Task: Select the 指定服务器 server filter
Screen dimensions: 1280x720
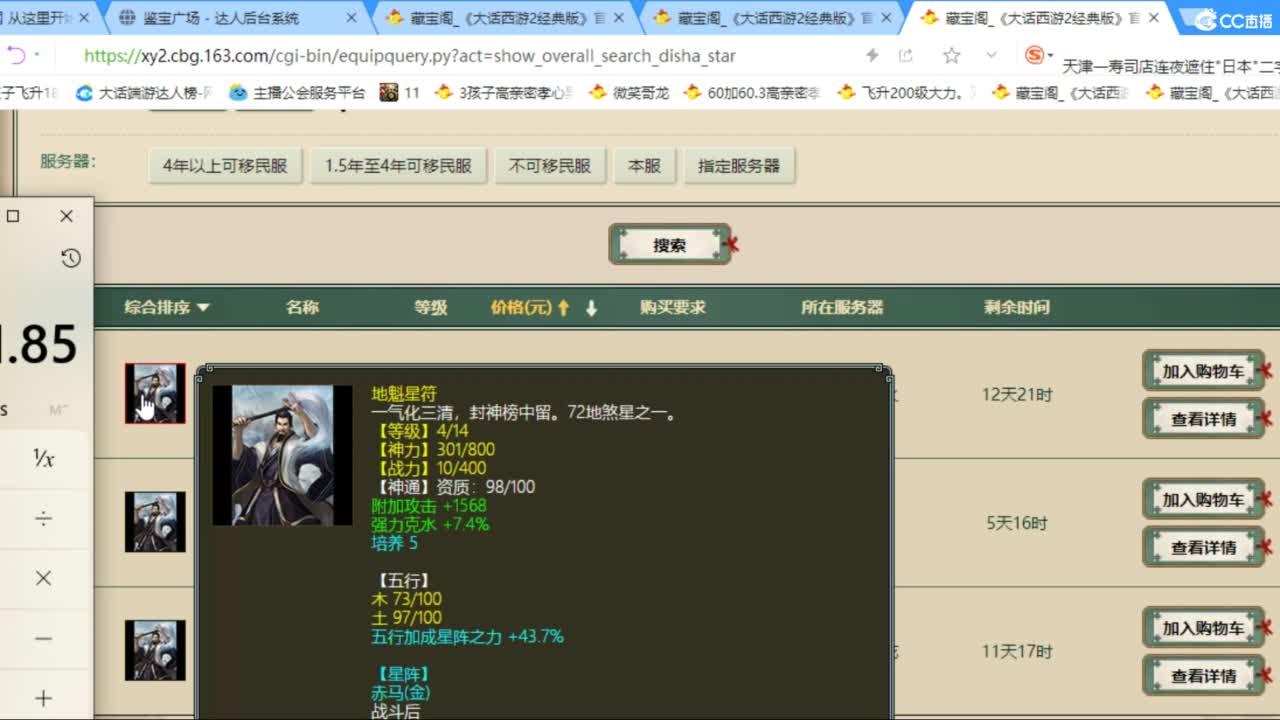Action: coord(739,166)
